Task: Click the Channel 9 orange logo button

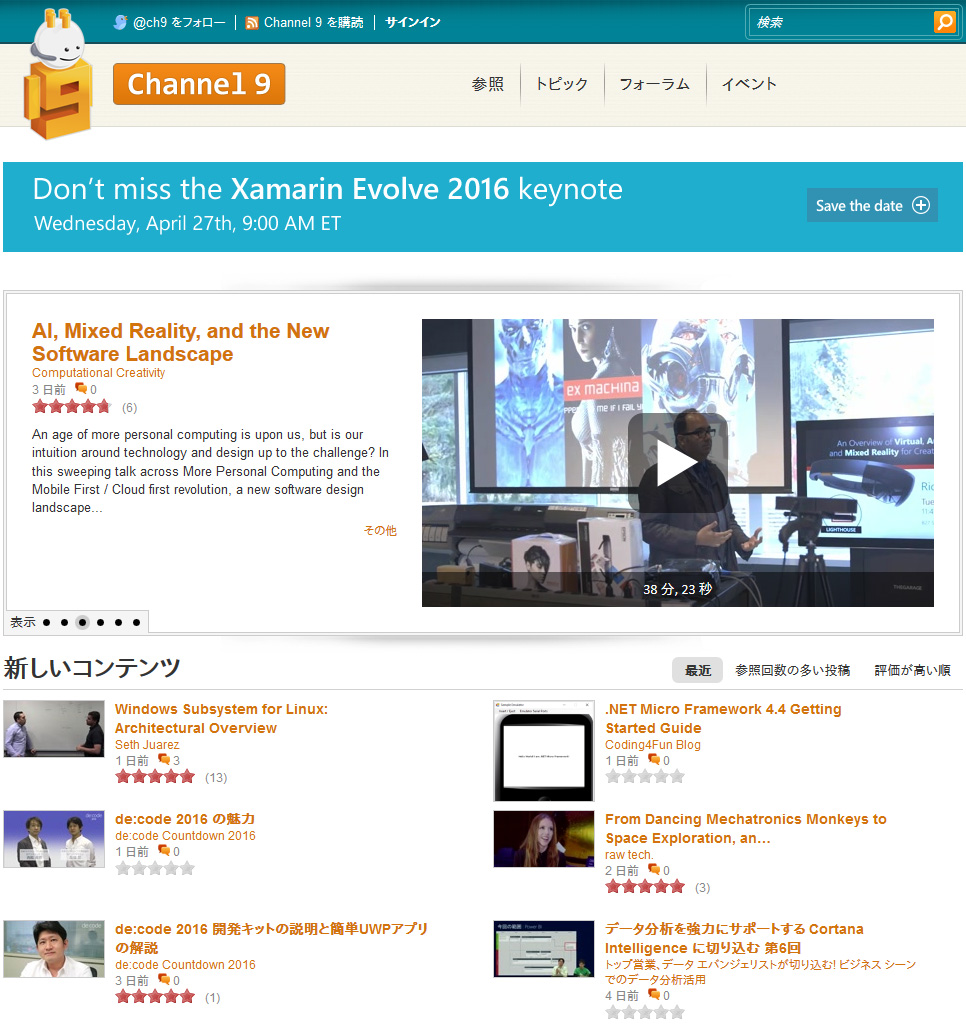Action: click(199, 84)
